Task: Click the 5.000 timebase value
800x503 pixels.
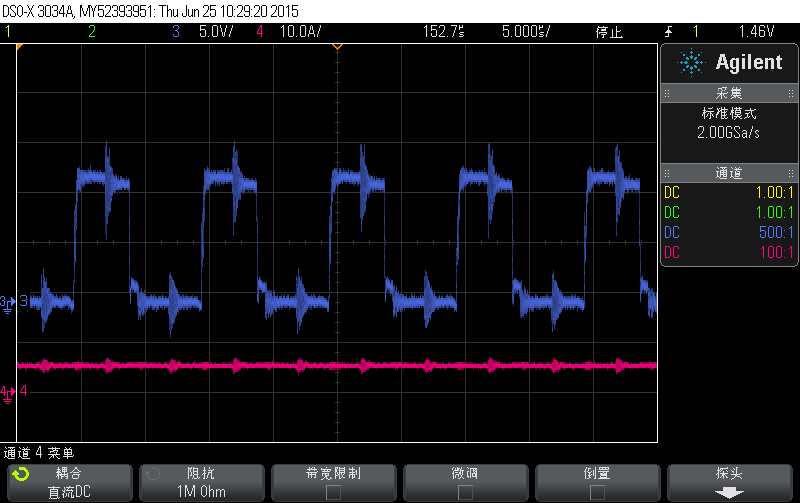Action: coord(526,32)
